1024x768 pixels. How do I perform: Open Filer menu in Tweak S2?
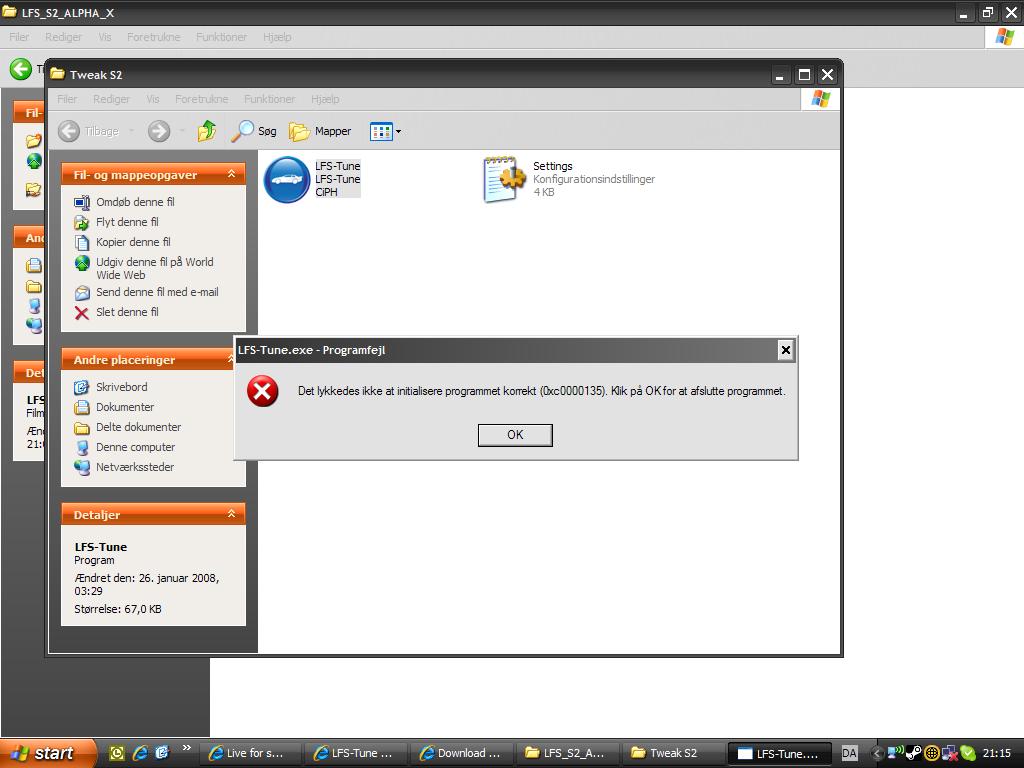point(67,99)
